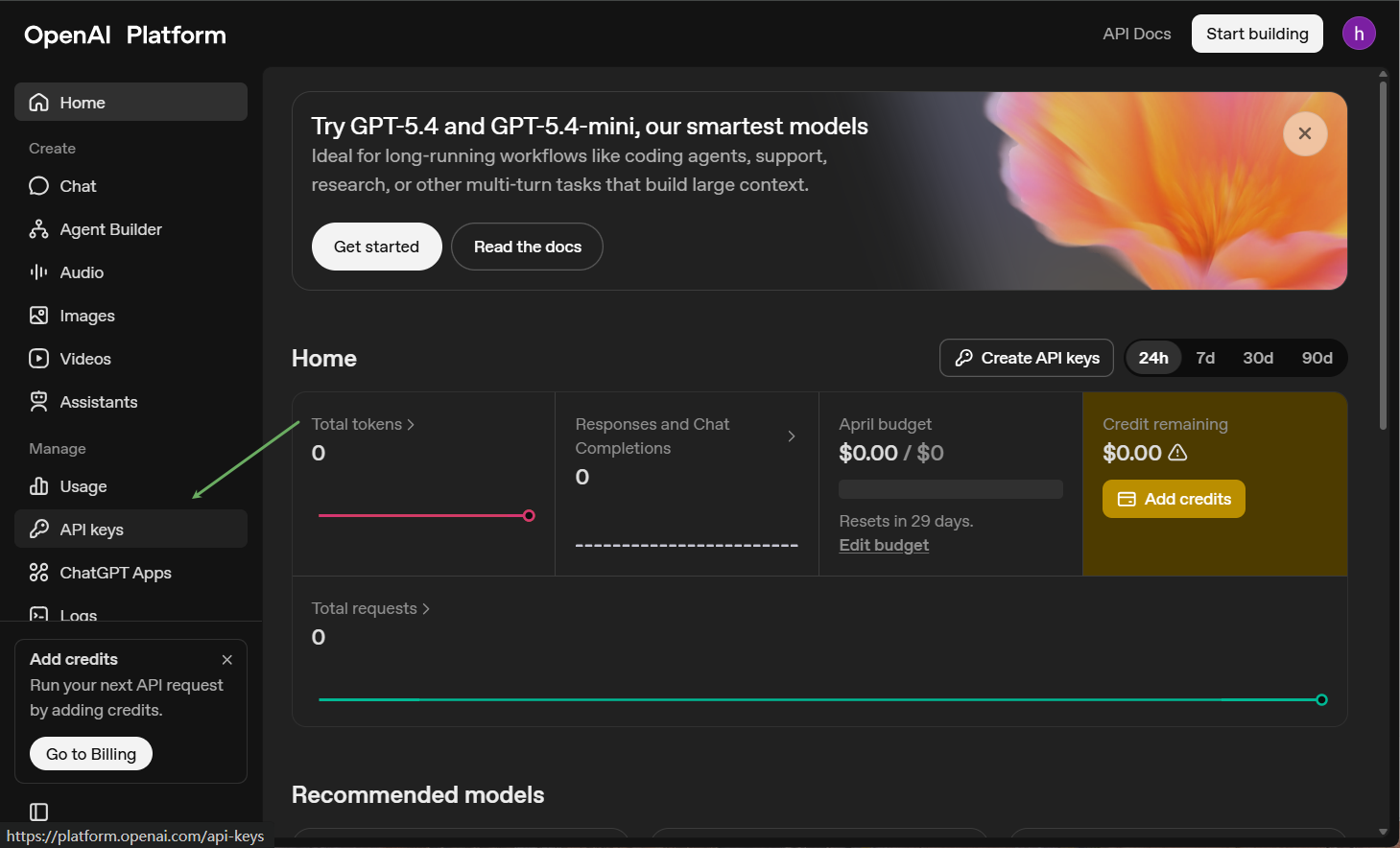Select the 30d time range
The height and width of the screenshot is (848, 1400).
[x=1258, y=358]
